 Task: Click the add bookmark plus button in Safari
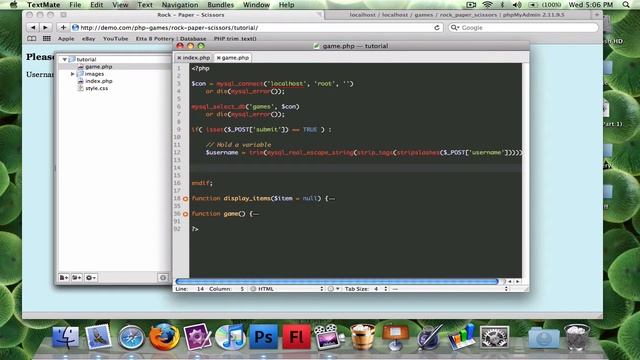click(x=63, y=27)
